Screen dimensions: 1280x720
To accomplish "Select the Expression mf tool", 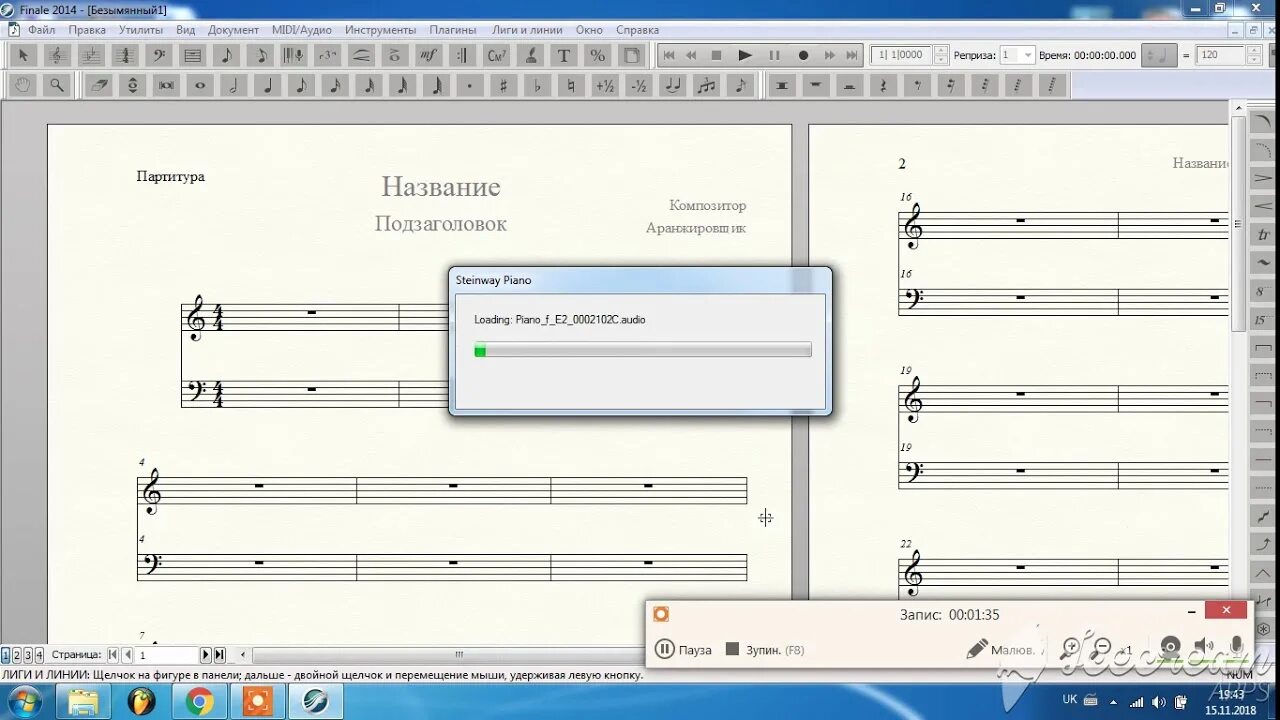I will (x=429, y=55).
